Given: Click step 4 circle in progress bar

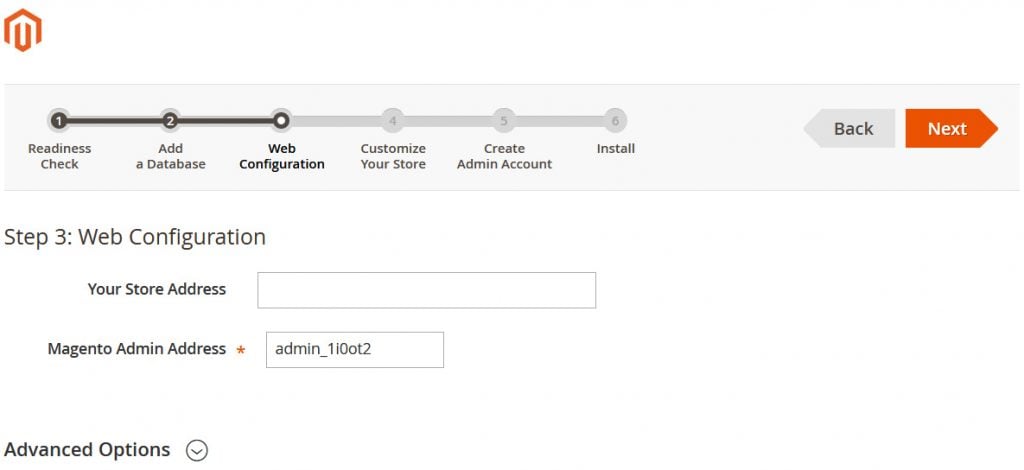Looking at the screenshot, I should click(393, 121).
